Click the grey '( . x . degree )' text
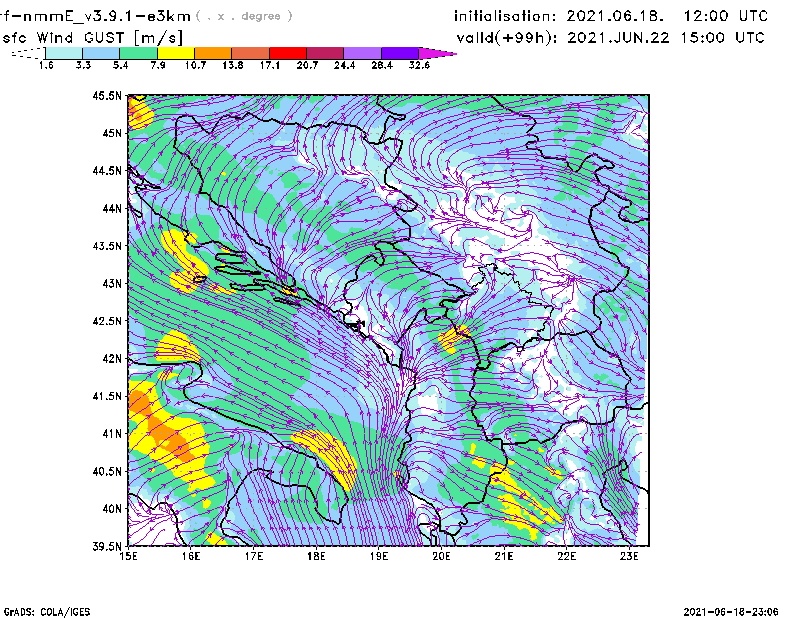 (244, 16)
